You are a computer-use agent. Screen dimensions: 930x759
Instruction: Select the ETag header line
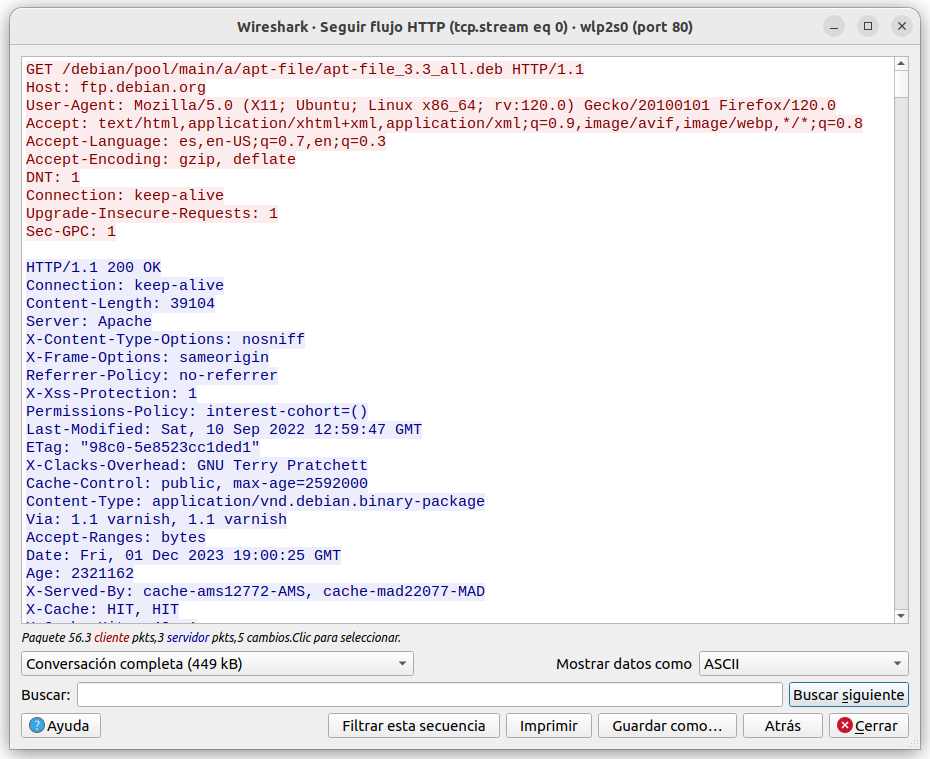(x=143, y=447)
